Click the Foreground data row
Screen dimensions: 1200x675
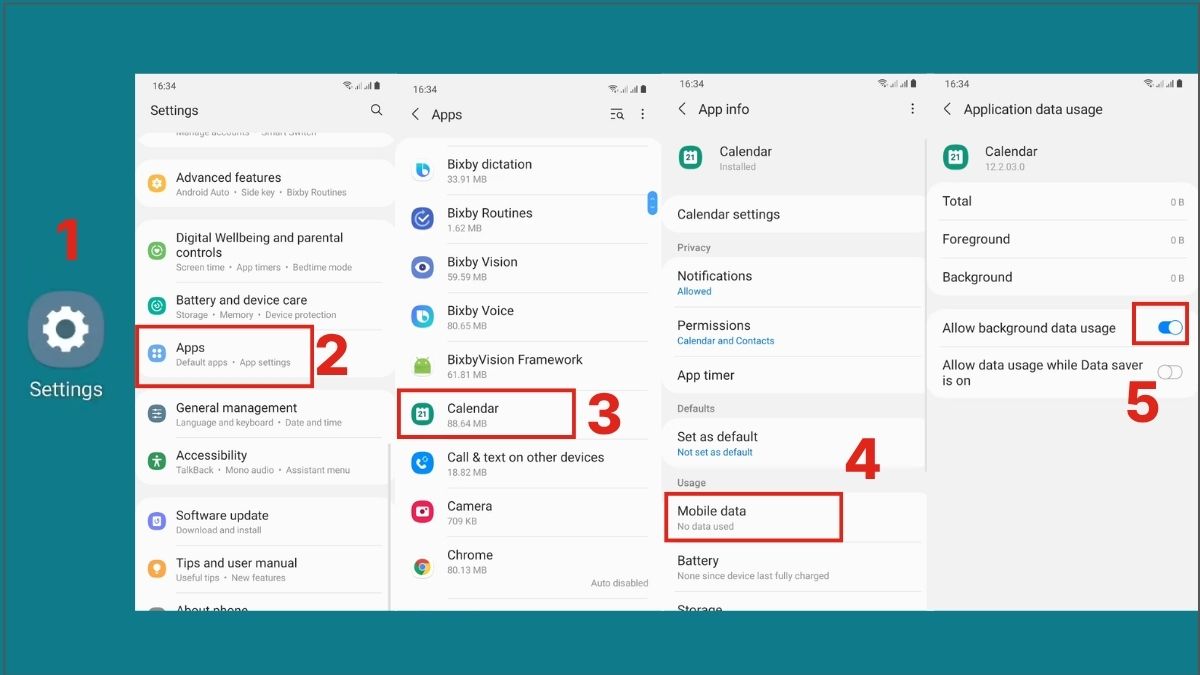coord(1063,239)
